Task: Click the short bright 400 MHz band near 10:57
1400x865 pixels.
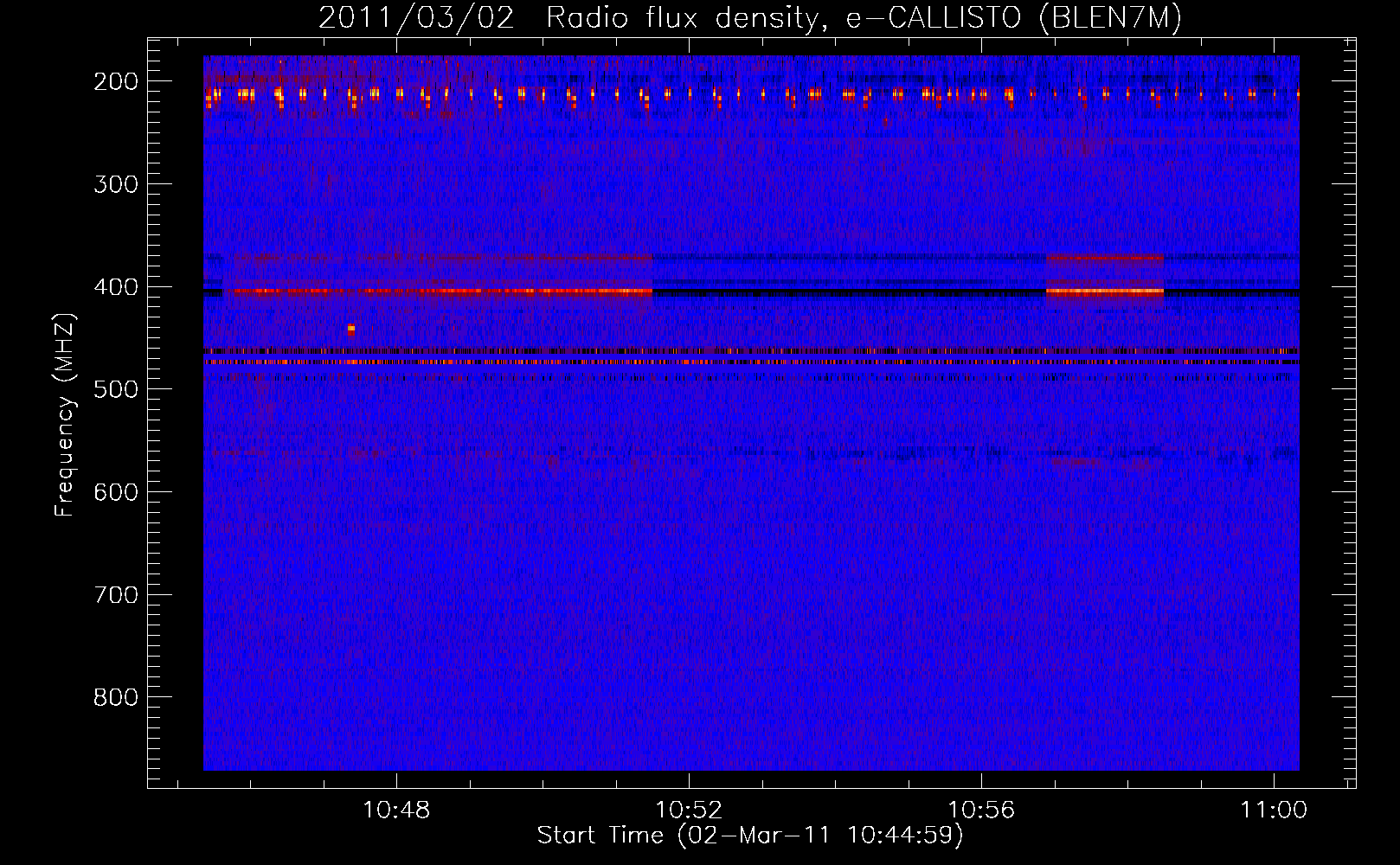Action: click(1105, 292)
